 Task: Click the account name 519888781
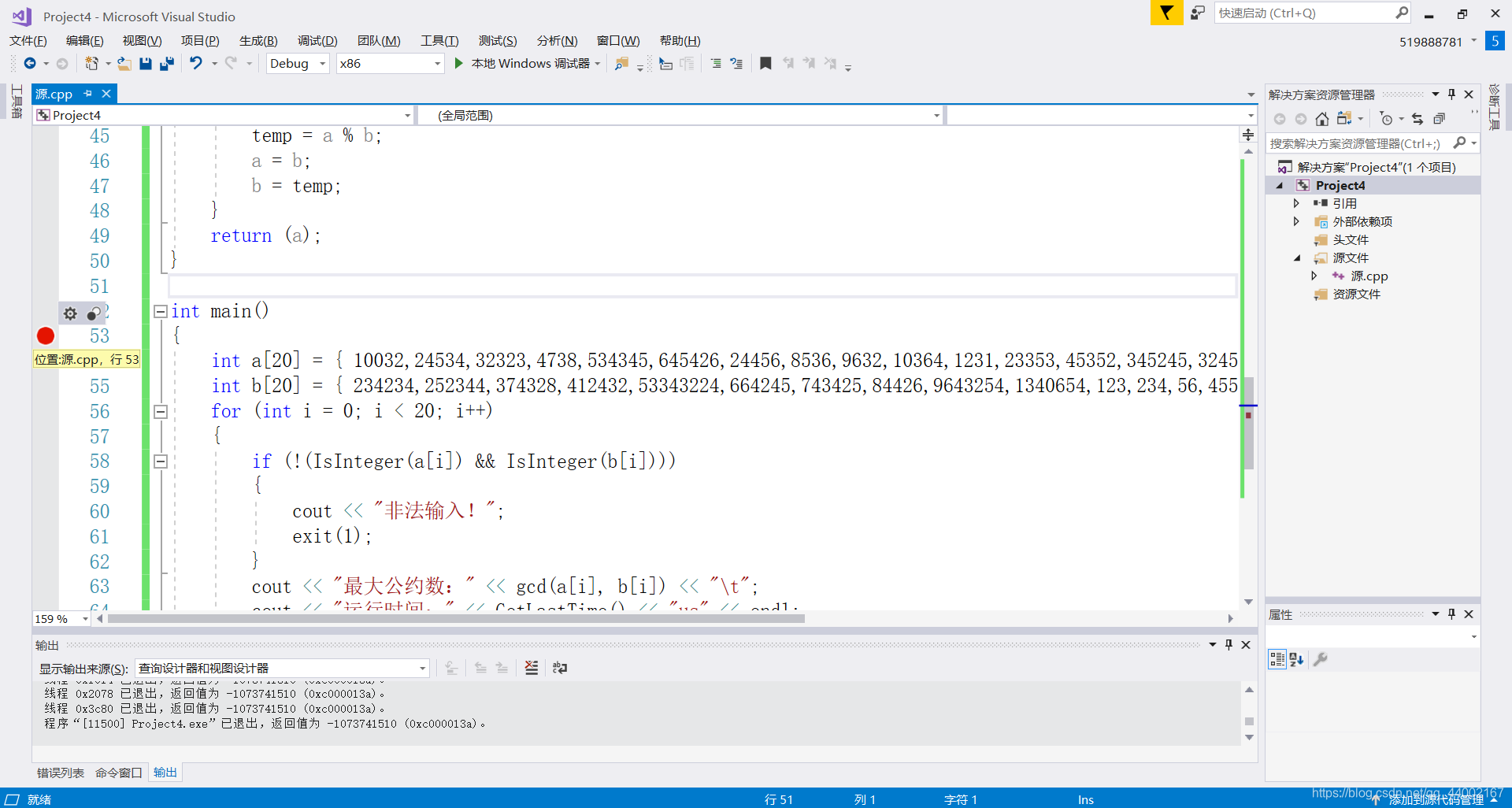pyautogui.click(x=1430, y=42)
